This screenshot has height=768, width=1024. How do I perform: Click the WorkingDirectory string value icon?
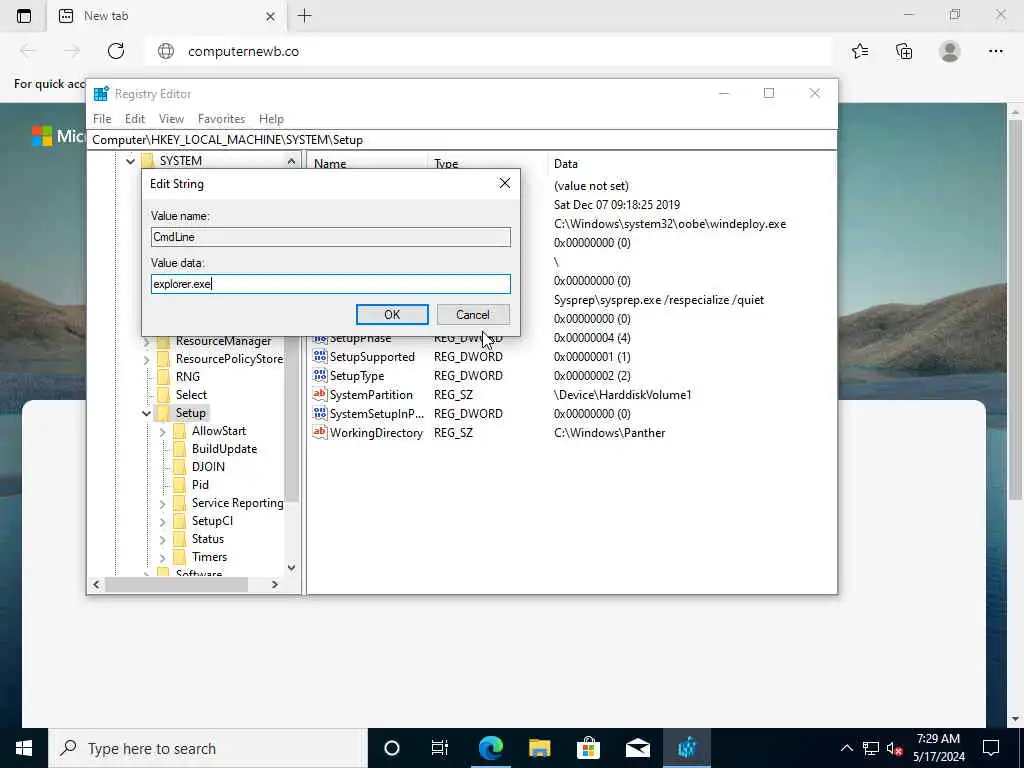pyautogui.click(x=320, y=432)
